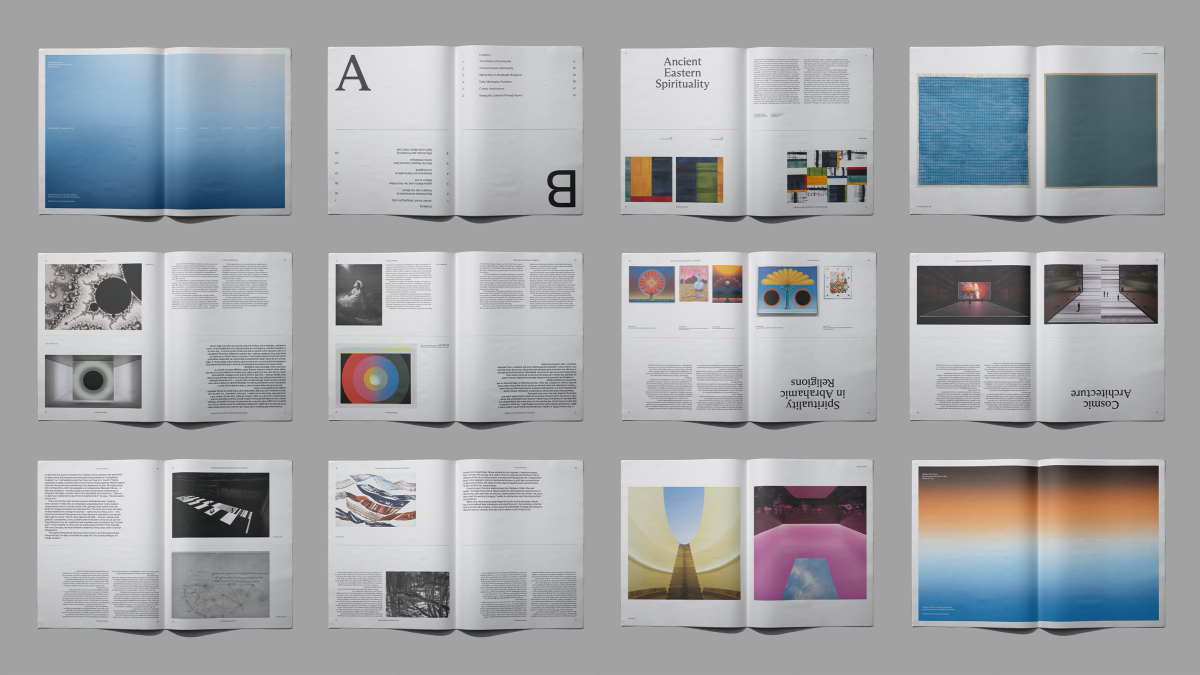Screen dimensions: 1200x675
Task: Click the colorful block collage artwork
Action: coord(826,179)
